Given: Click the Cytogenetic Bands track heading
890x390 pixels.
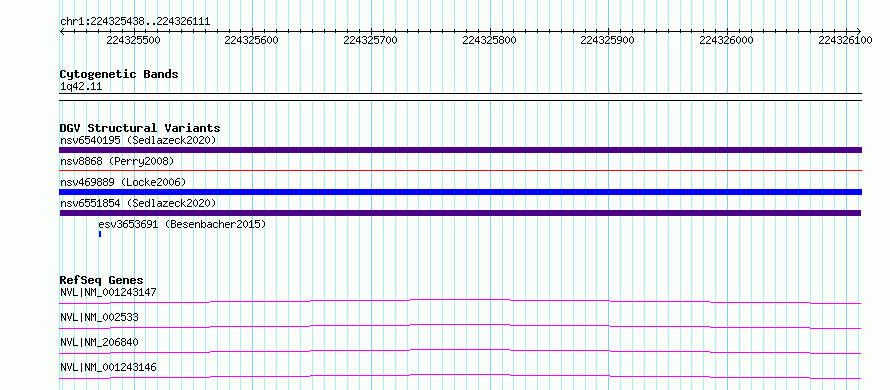Looking at the screenshot, I should [119, 74].
